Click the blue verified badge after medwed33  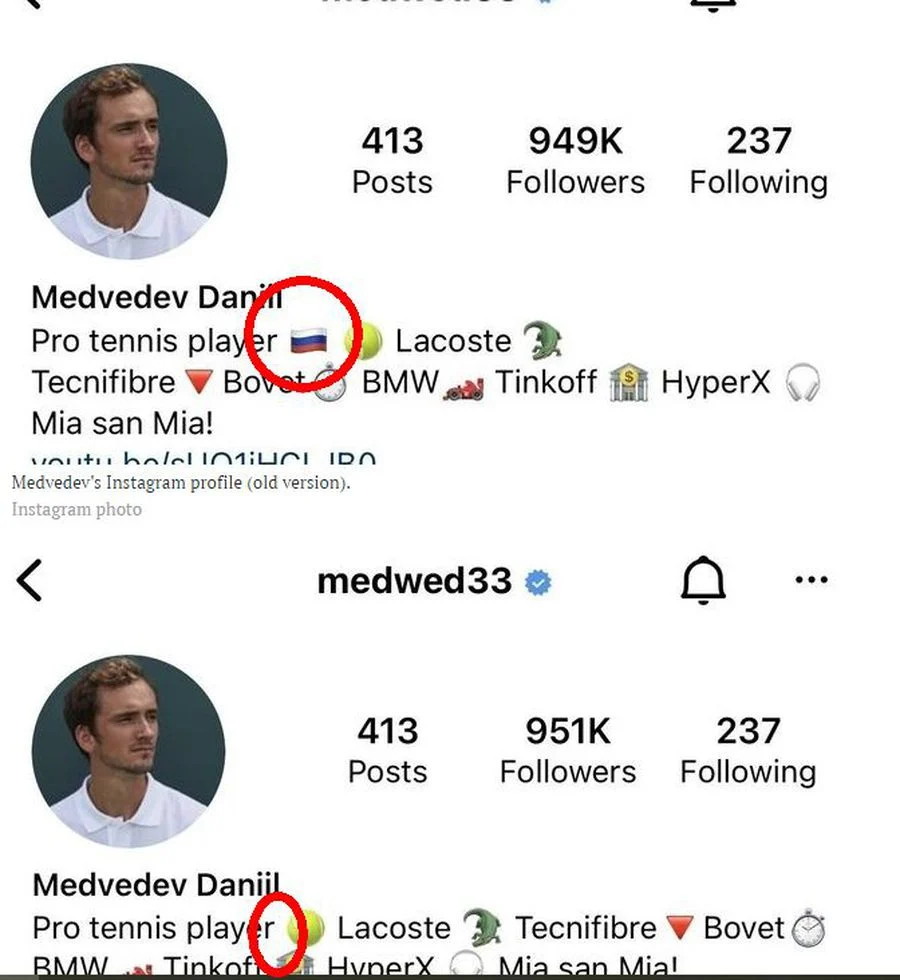point(539,582)
